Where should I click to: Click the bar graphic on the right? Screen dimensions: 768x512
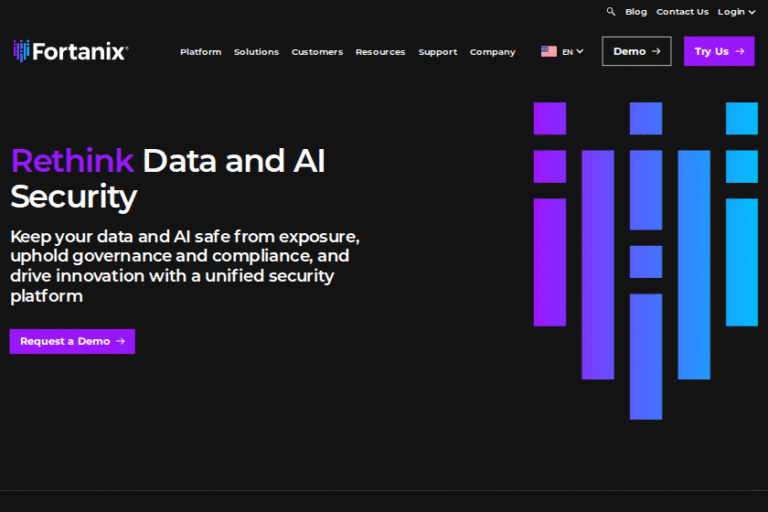(645, 260)
